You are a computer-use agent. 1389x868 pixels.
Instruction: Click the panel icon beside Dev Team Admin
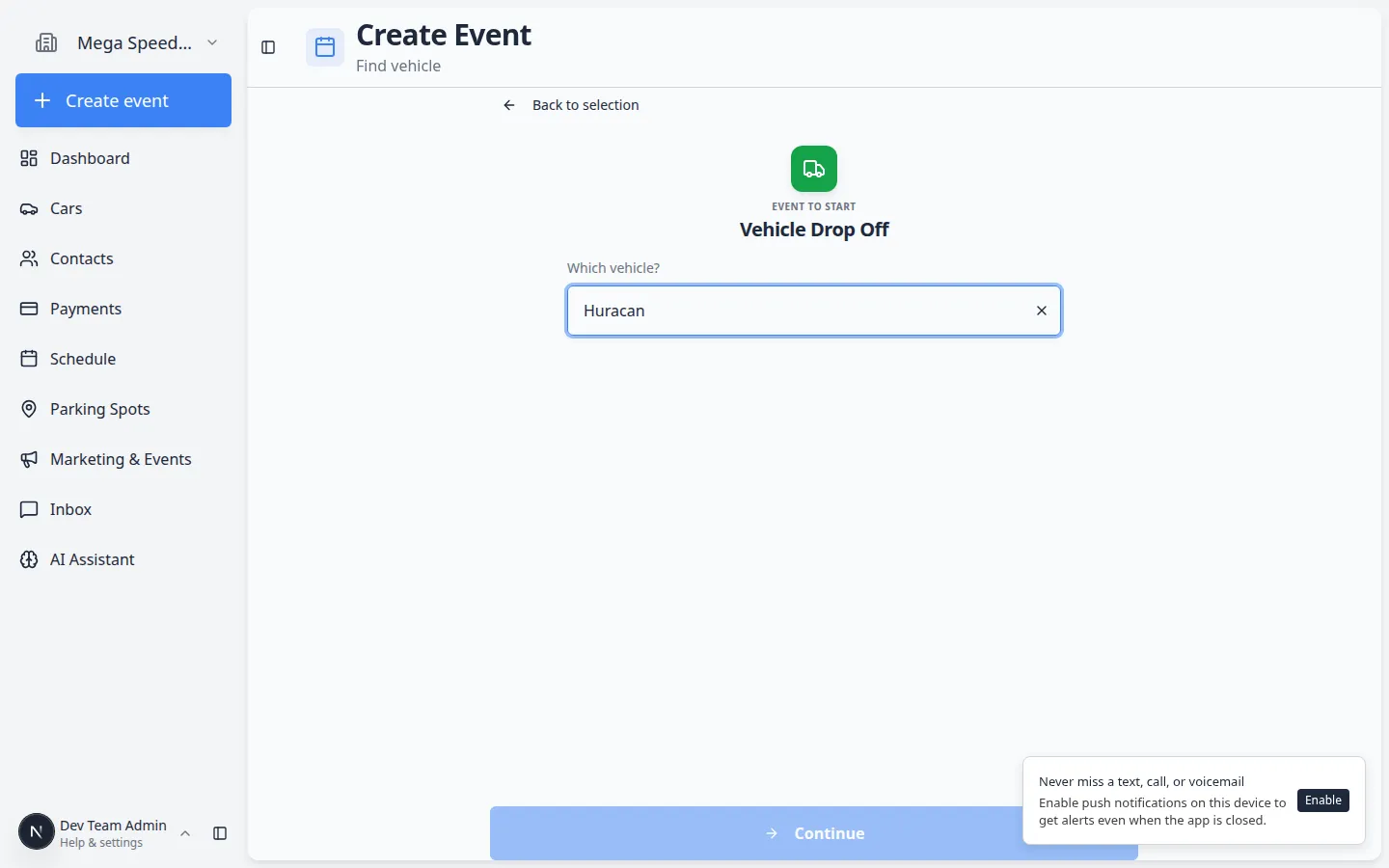220,833
